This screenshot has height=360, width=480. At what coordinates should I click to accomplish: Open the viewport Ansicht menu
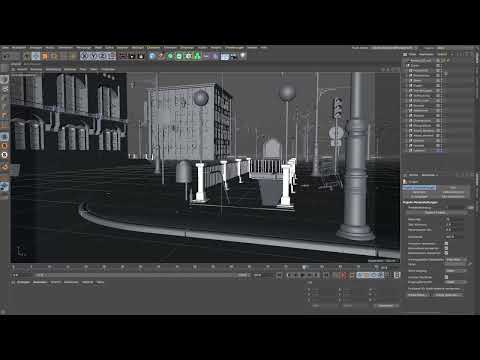pos(22,69)
